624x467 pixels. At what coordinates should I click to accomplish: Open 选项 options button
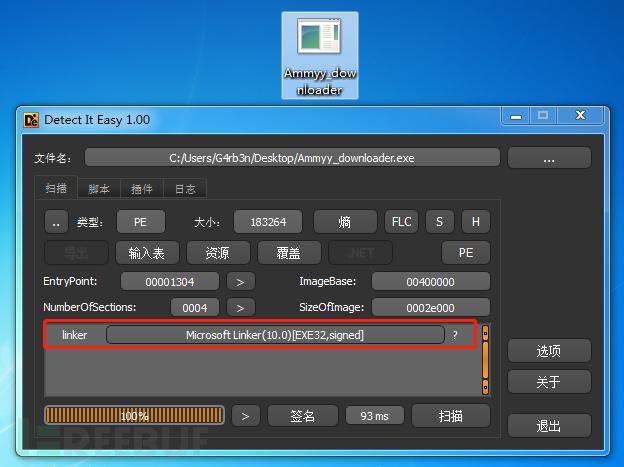click(x=549, y=351)
